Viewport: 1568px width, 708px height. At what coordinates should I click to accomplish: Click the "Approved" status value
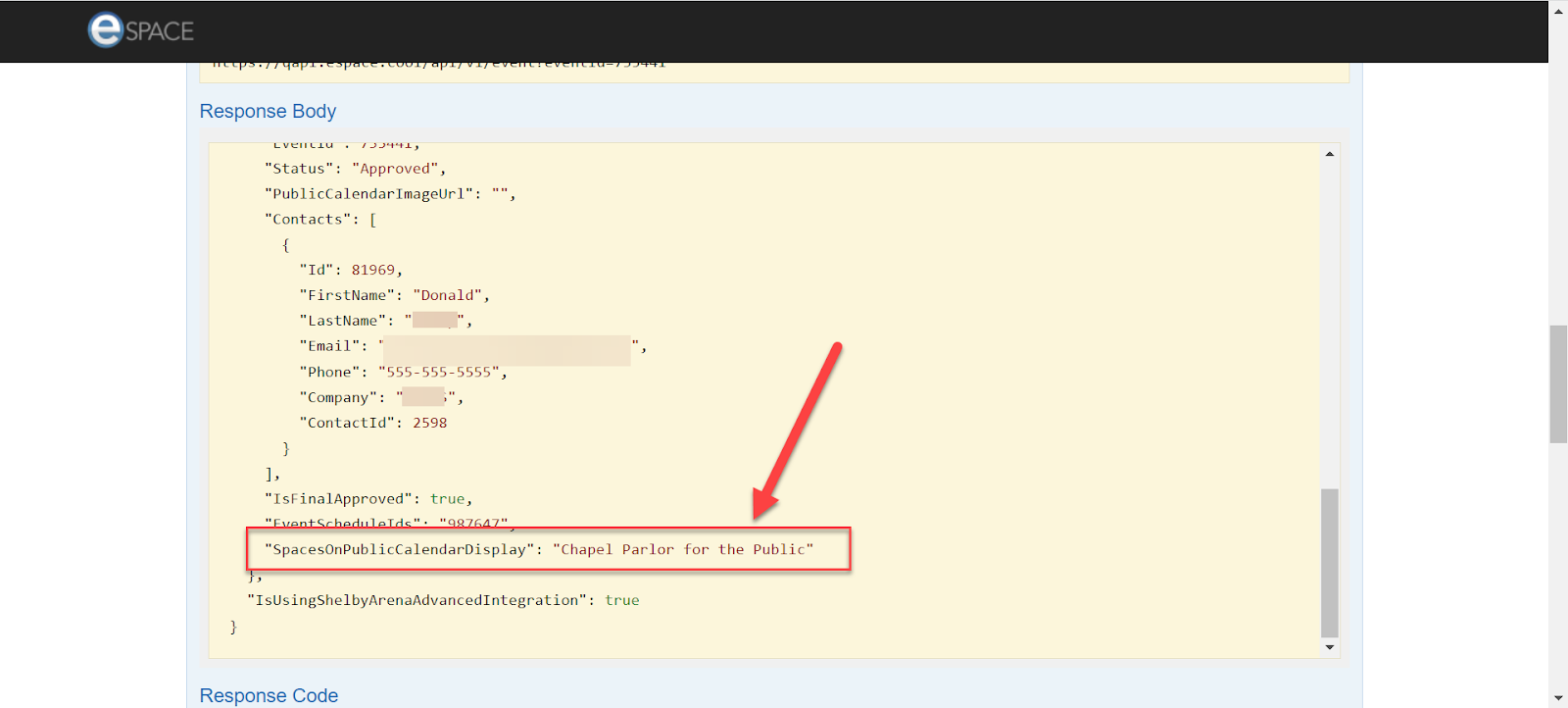(x=395, y=169)
